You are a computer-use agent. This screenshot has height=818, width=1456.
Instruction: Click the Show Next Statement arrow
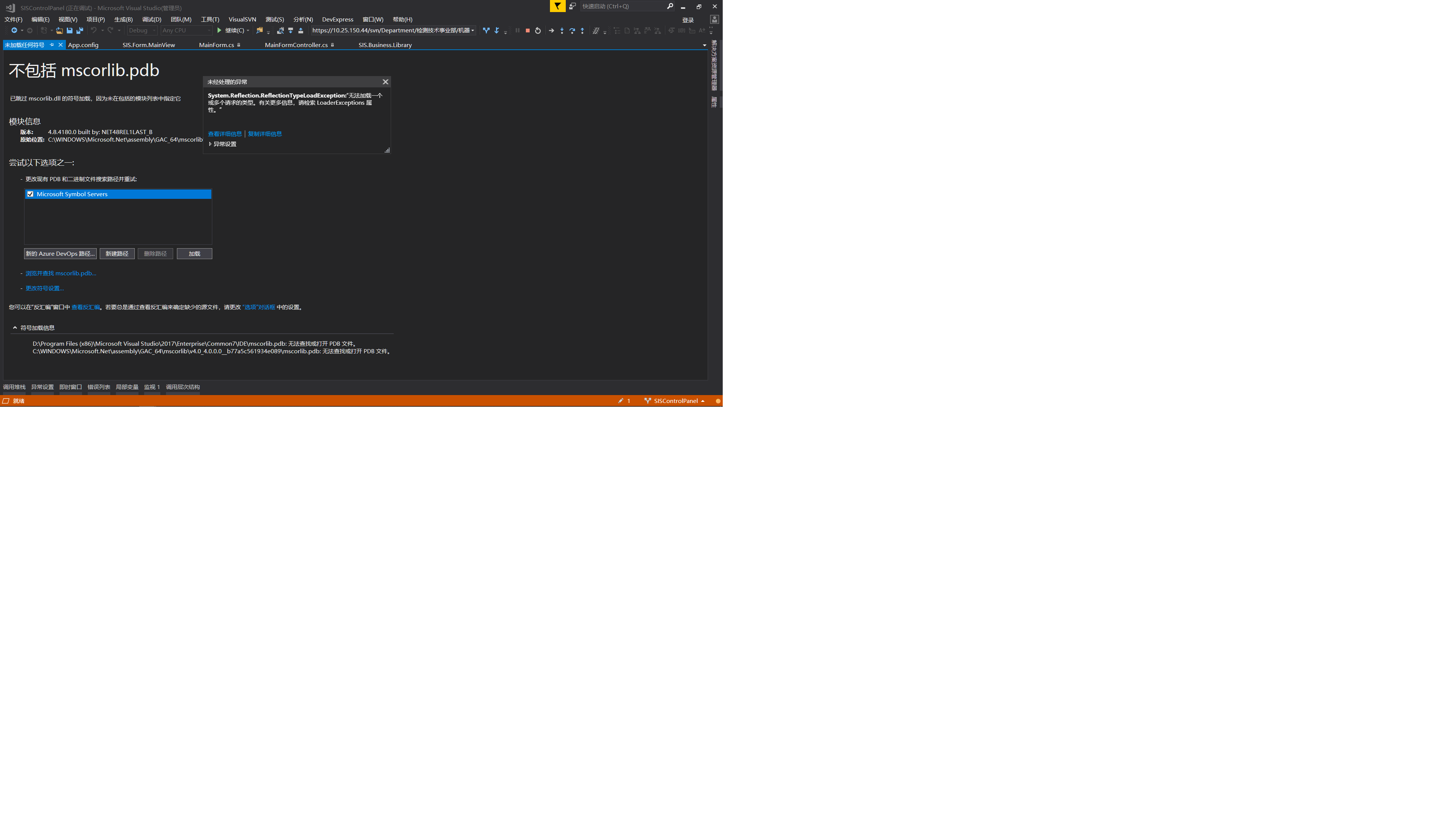551,31
